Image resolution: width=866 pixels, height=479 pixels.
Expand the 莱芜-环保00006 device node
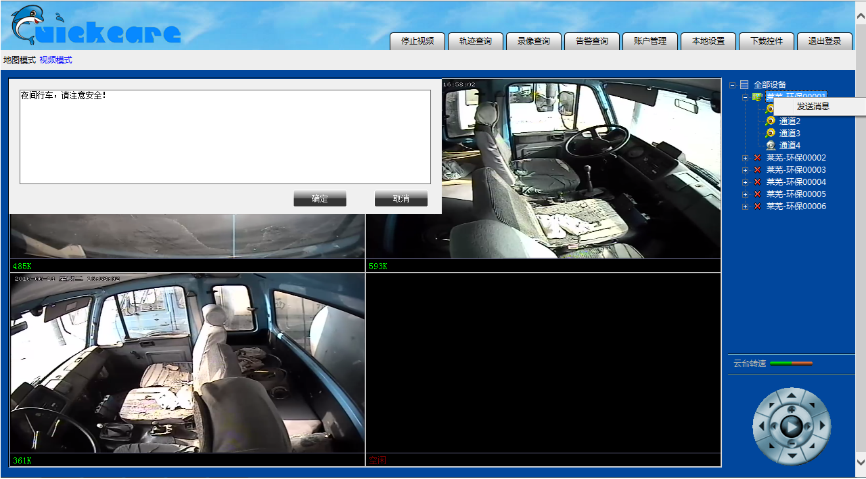click(744, 206)
